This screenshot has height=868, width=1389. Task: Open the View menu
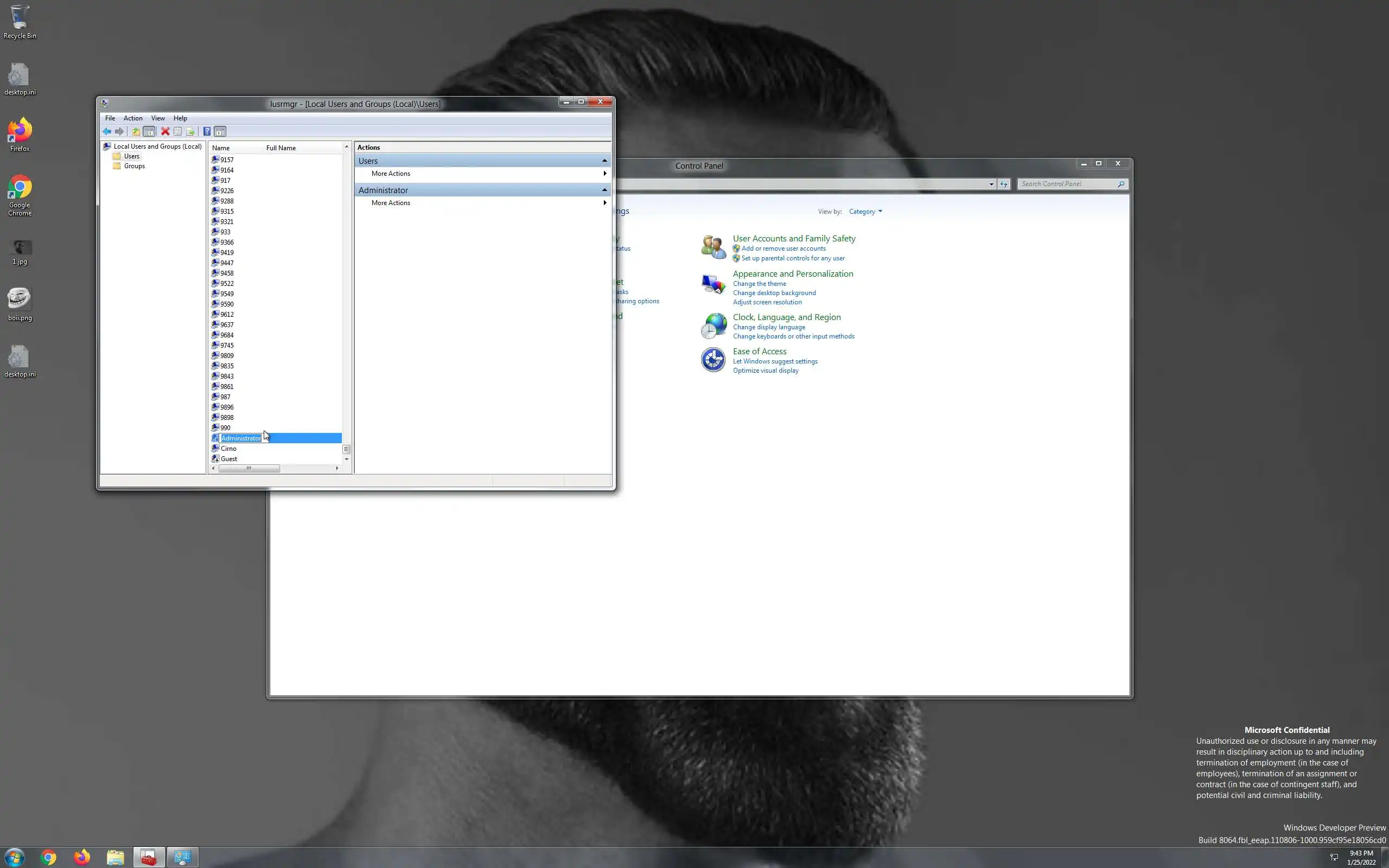pos(158,118)
